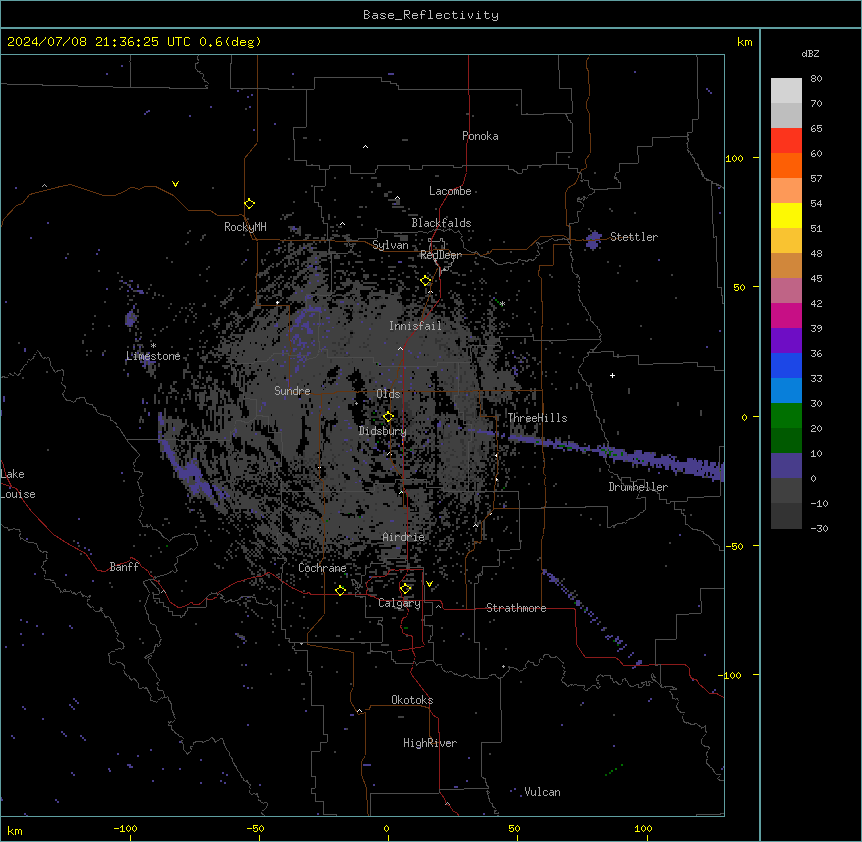Viewport: 862px width, 842px height.
Task: Click the Blackfalds city label
Action: point(441,223)
